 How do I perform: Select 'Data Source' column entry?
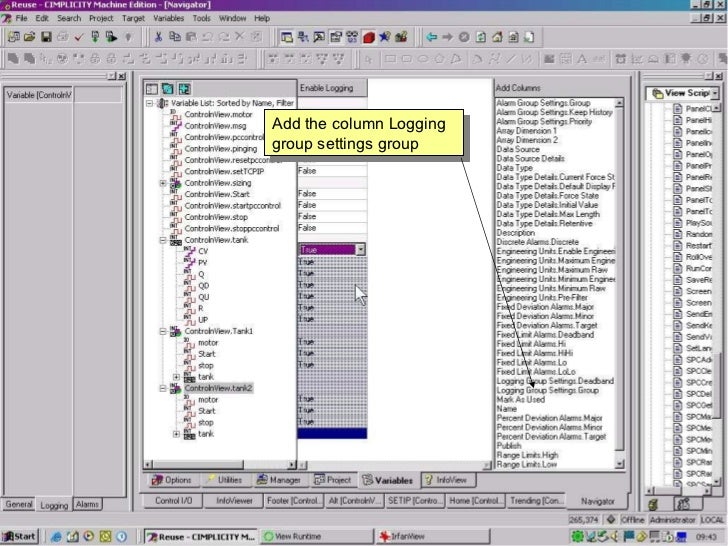click(x=518, y=150)
